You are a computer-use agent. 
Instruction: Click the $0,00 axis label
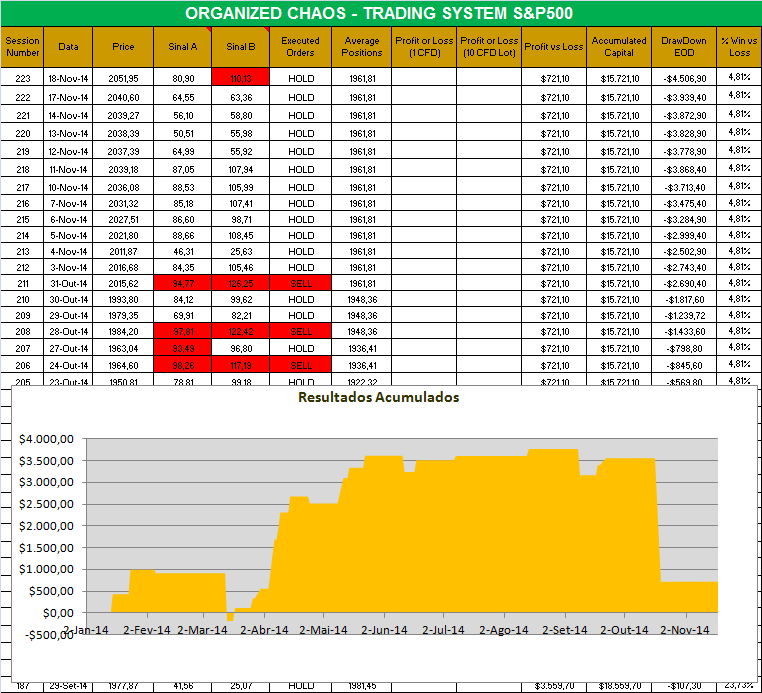point(57,613)
